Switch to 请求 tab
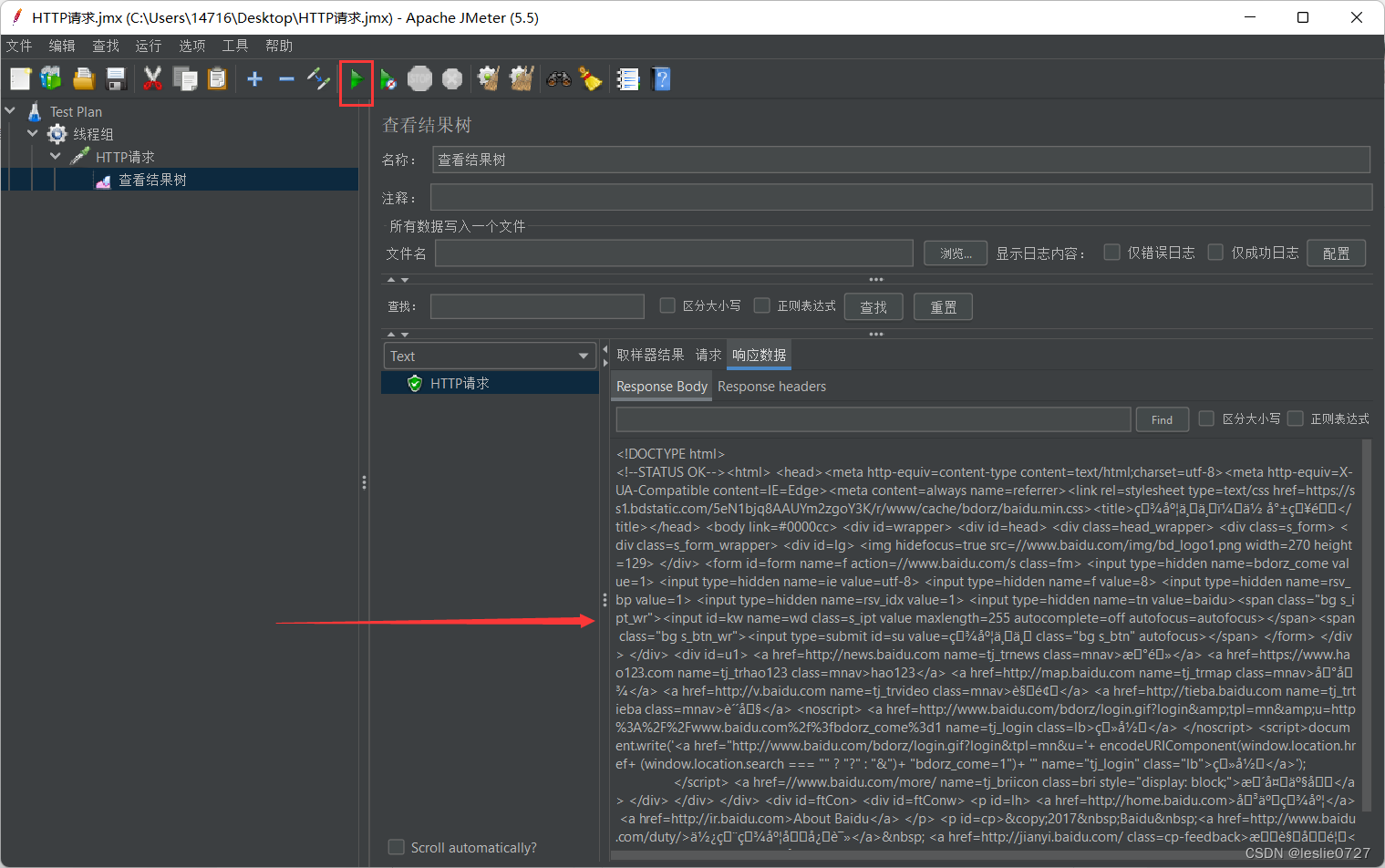The height and width of the screenshot is (868, 1385). 708,355
